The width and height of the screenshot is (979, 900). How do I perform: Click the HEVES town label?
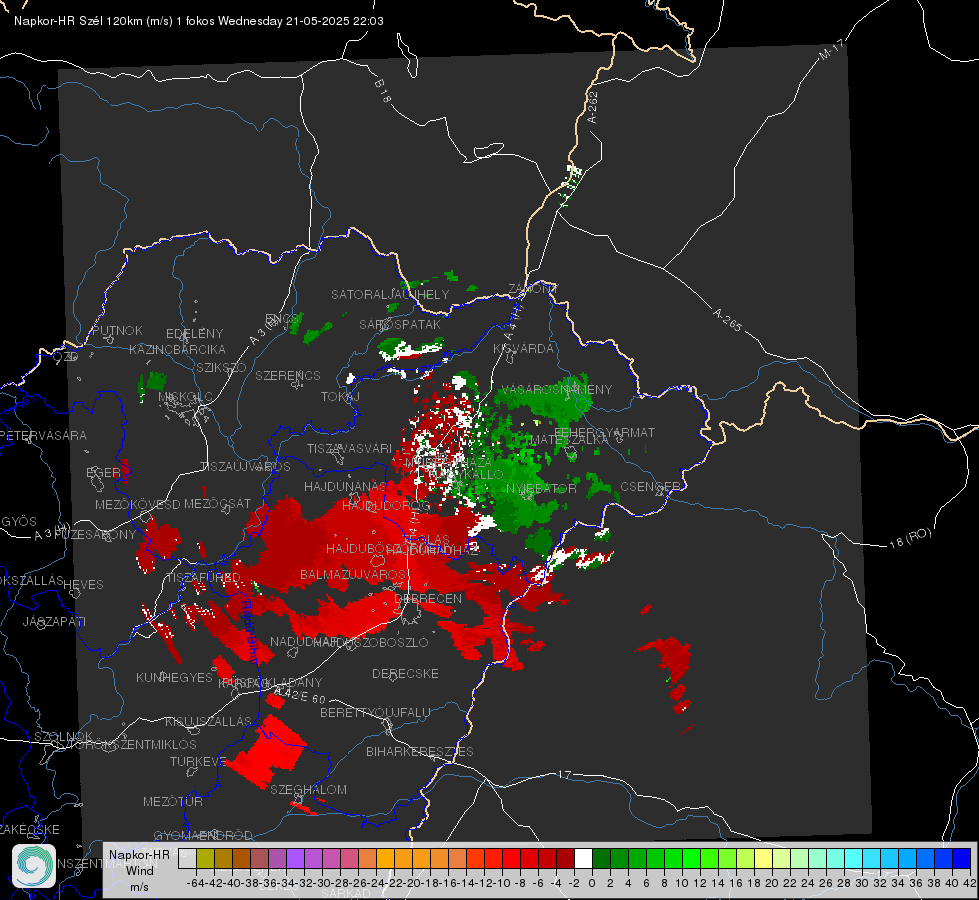pyautogui.click(x=83, y=585)
